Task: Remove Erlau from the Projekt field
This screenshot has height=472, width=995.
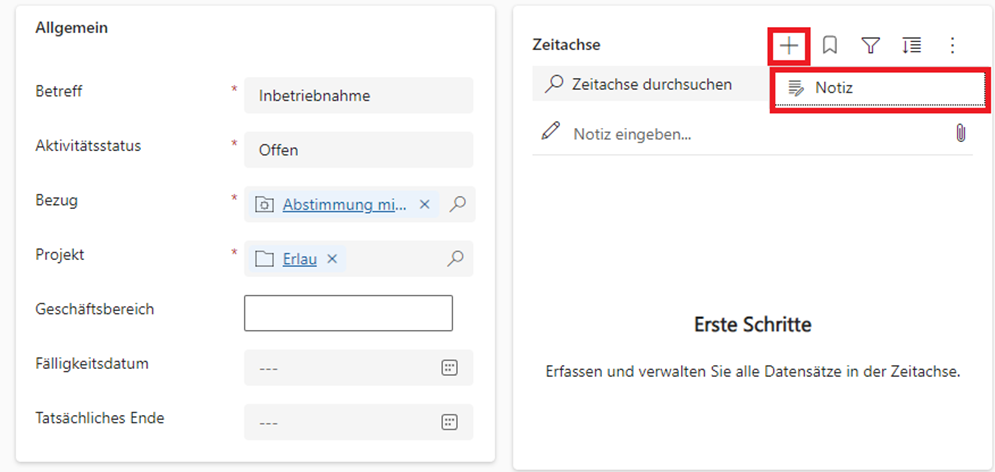Action: 333,259
